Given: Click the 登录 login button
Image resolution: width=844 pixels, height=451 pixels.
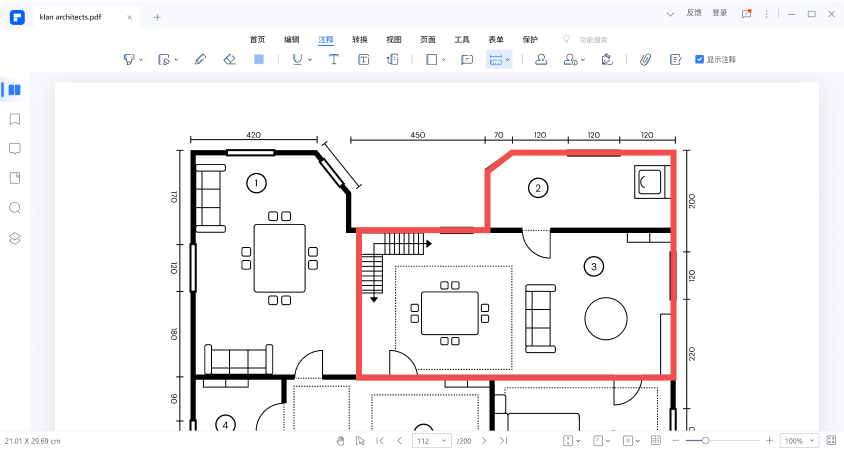Looking at the screenshot, I should pyautogui.click(x=720, y=13).
